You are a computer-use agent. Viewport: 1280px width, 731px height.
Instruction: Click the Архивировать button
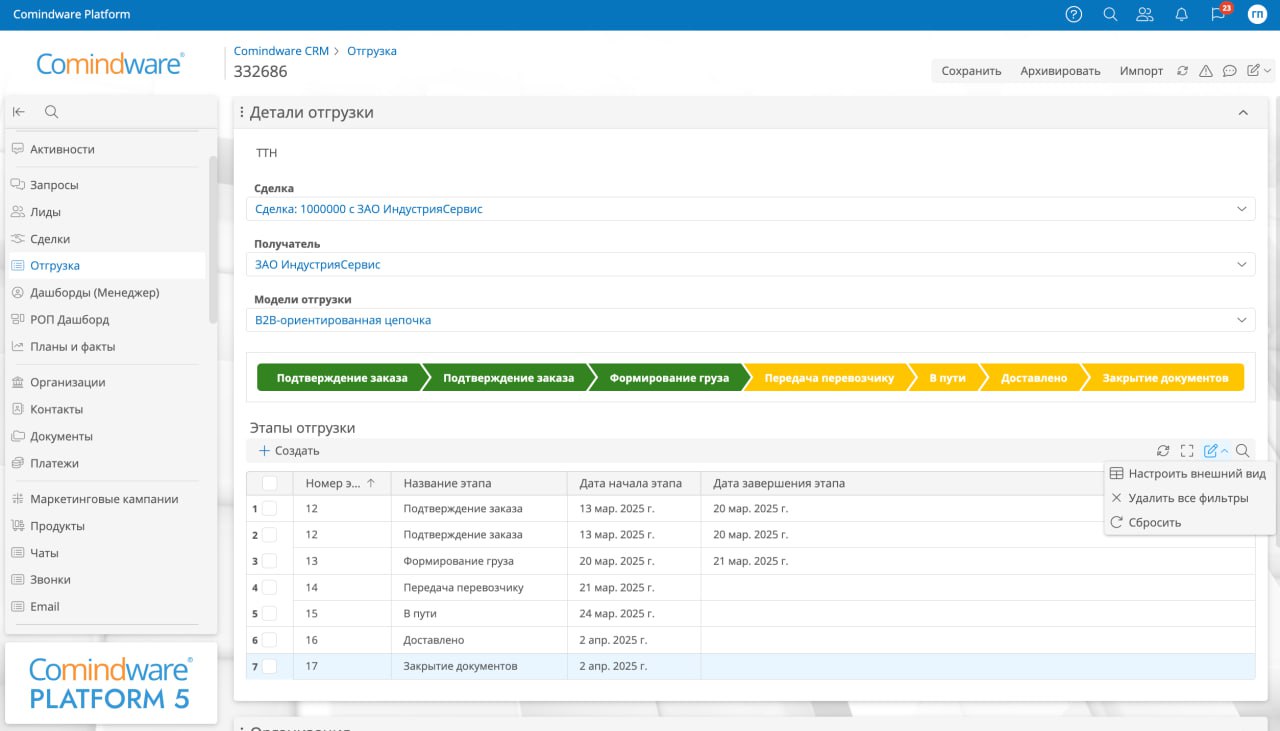click(x=1060, y=71)
